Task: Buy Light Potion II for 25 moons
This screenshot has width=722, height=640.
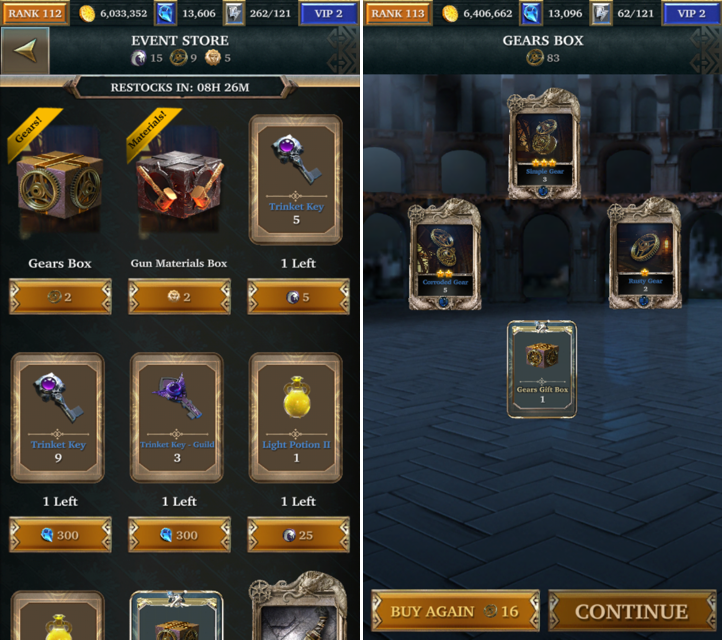Action: point(298,535)
